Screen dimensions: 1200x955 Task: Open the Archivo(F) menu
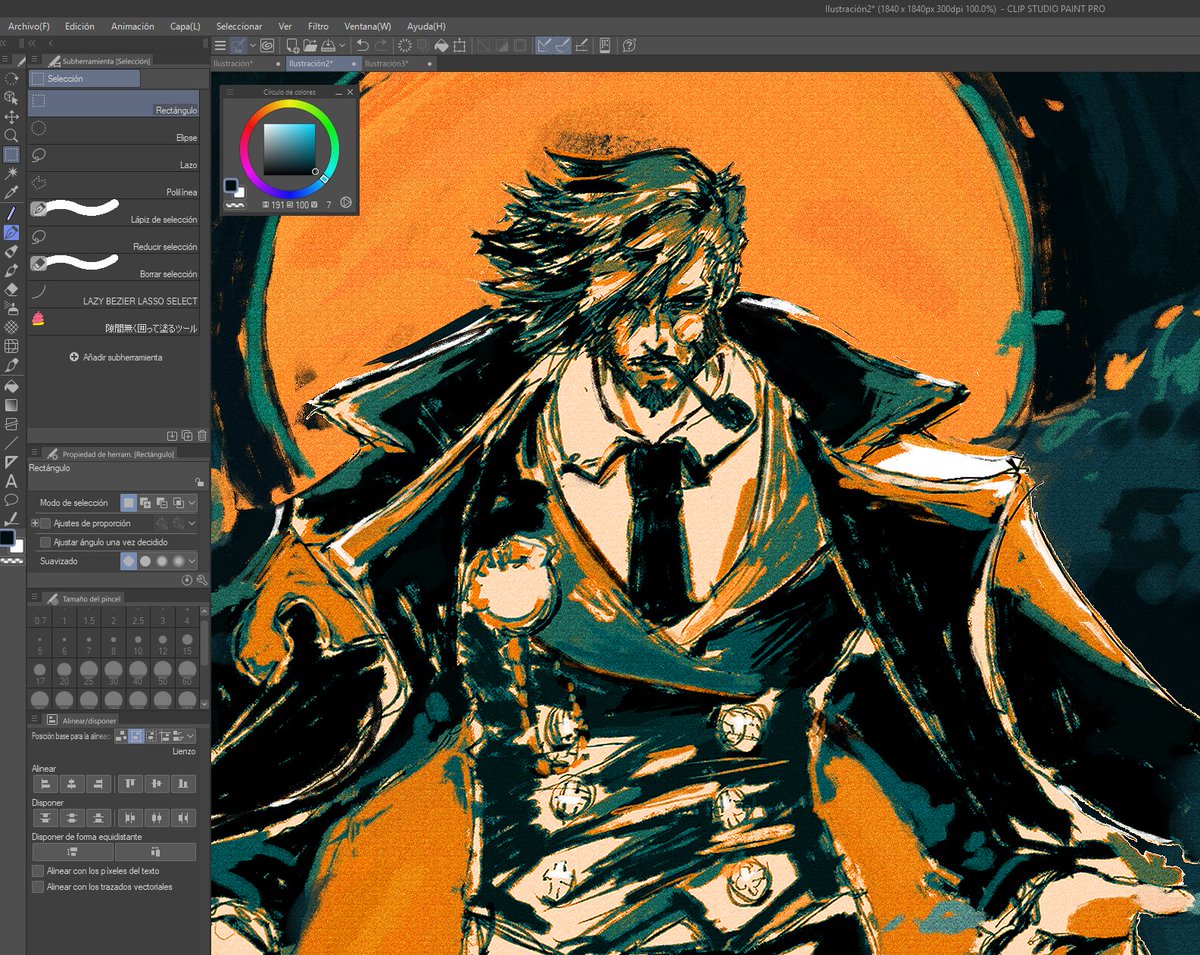pyautogui.click(x=29, y=26)
